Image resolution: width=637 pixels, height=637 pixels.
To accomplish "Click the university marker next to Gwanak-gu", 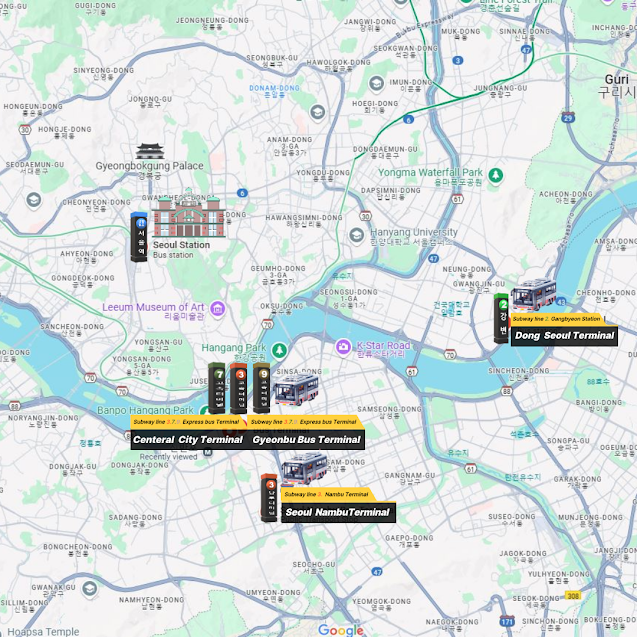I will (x=90, y=589).
